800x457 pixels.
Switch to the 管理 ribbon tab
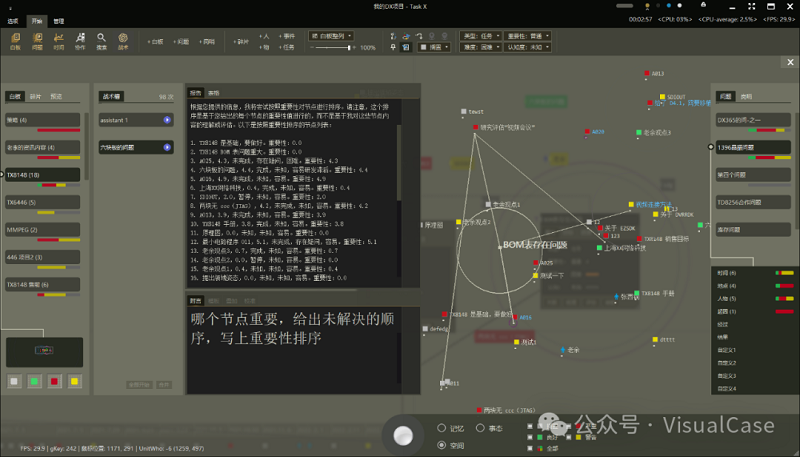(x=58, y=20)
